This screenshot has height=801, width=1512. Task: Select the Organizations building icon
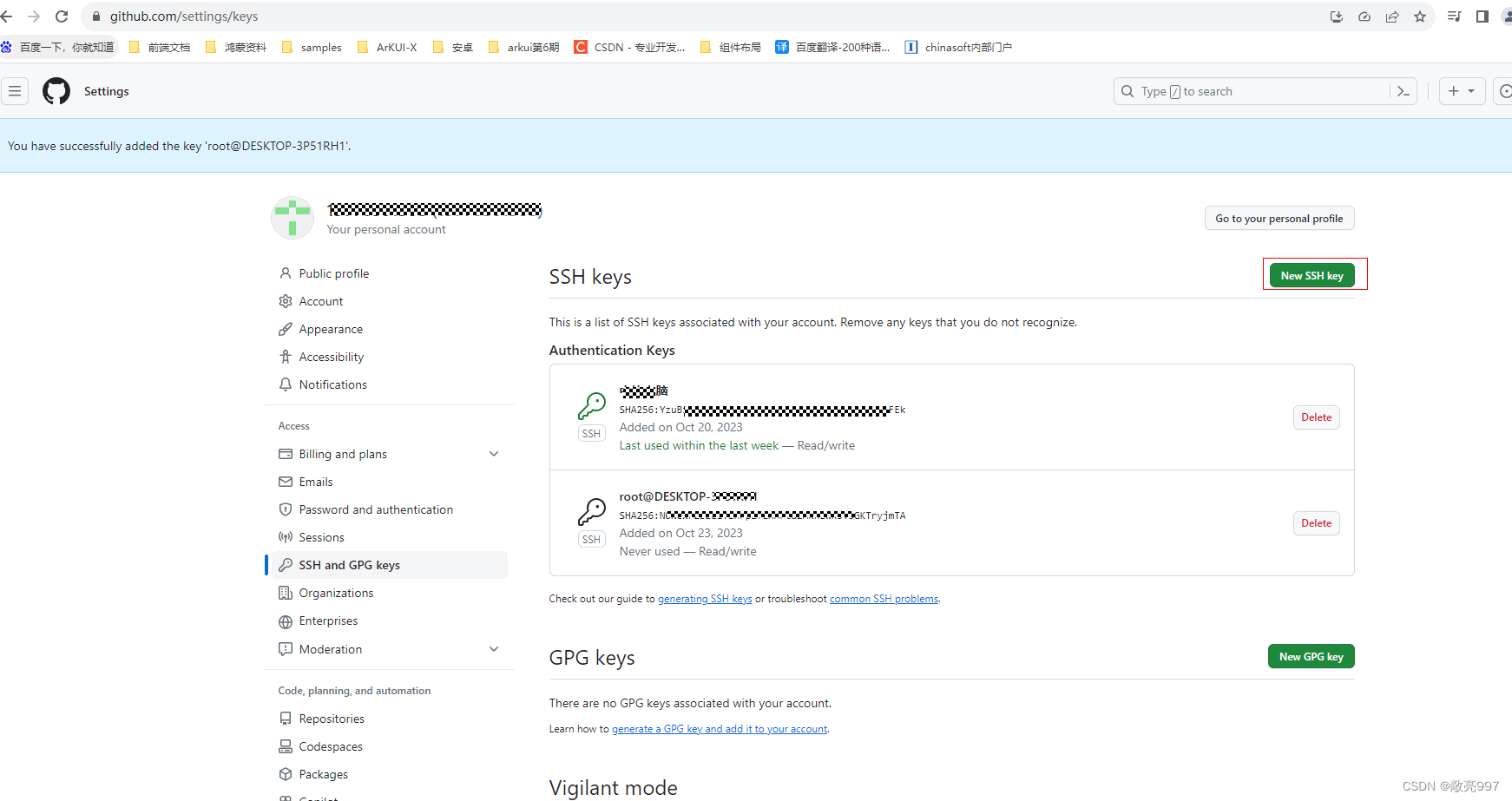pos(286,592)
